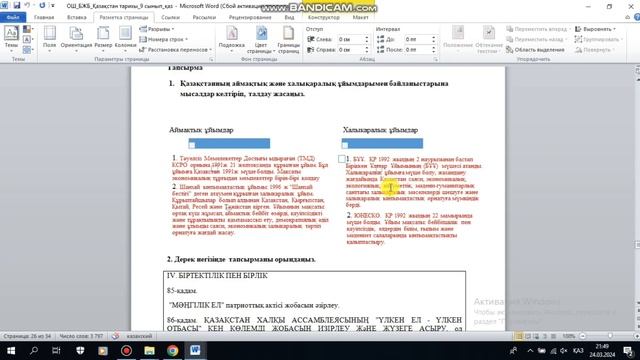This screenshot has height=360, width=640.
Task: Open the Темы themes gallery
Action: (x=11, y=39)
